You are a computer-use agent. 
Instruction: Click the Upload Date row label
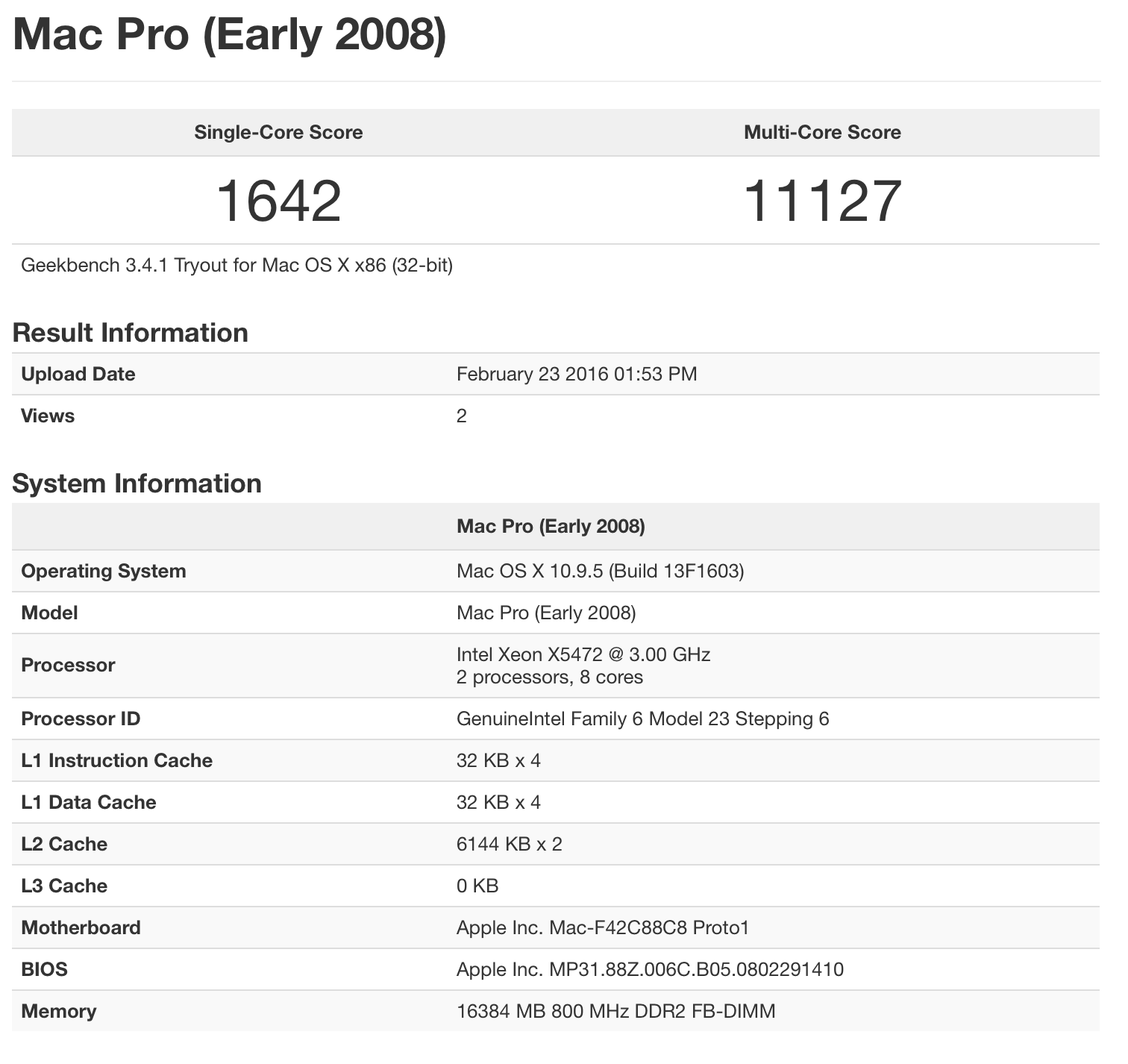(x=78, y=374)
